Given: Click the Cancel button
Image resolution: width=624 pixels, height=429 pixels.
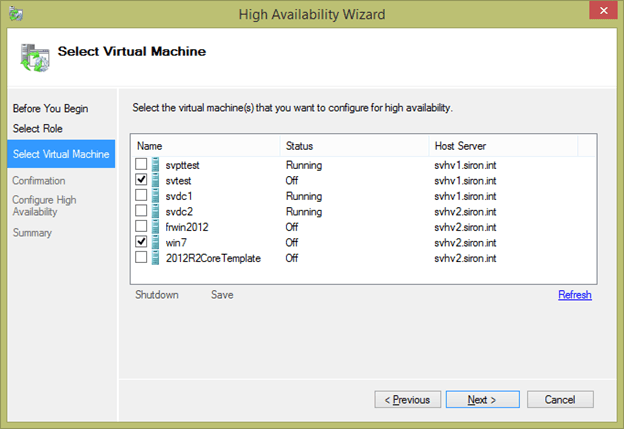Looking at the screenshot, I should point(560,399).
